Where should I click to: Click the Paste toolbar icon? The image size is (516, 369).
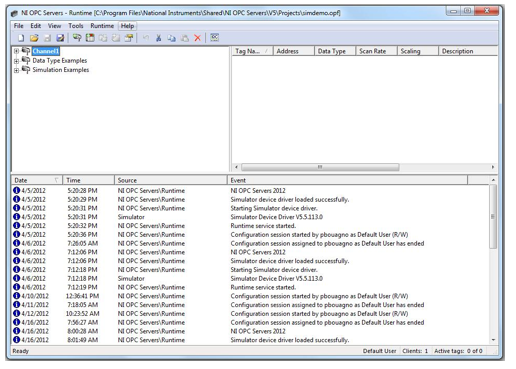pos(185,38)
